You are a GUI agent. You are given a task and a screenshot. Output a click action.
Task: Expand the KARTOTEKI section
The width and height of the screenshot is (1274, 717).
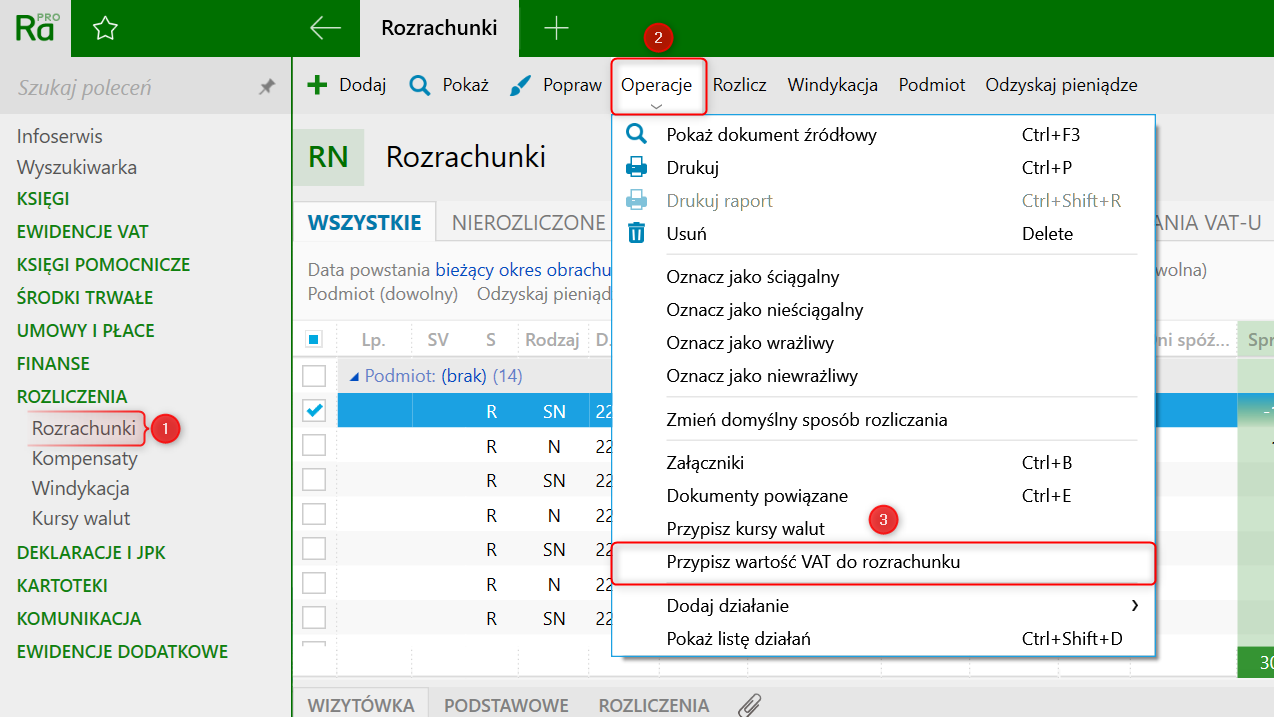(62, 586)
